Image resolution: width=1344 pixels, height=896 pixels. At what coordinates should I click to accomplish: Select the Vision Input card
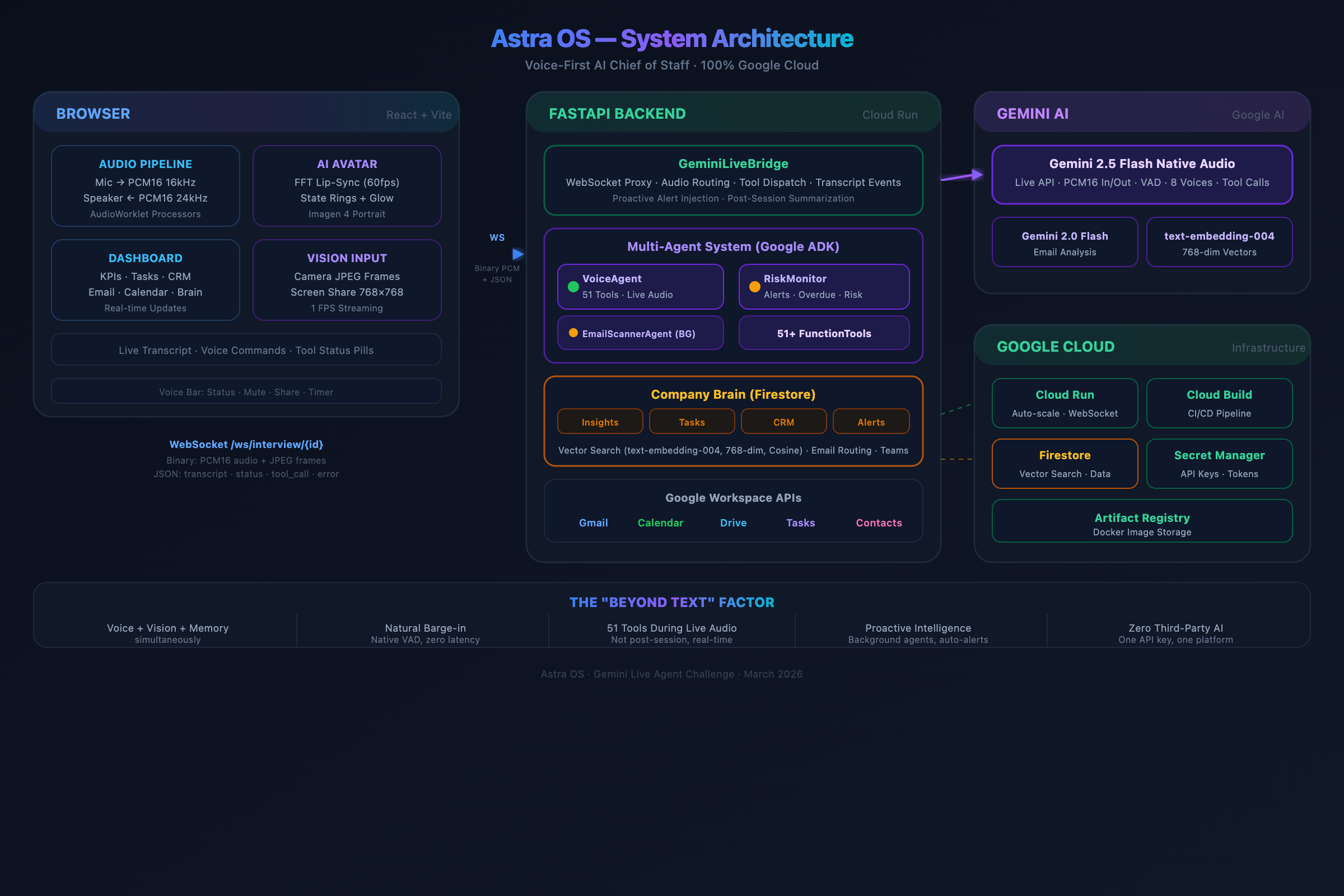pos(347,280)
